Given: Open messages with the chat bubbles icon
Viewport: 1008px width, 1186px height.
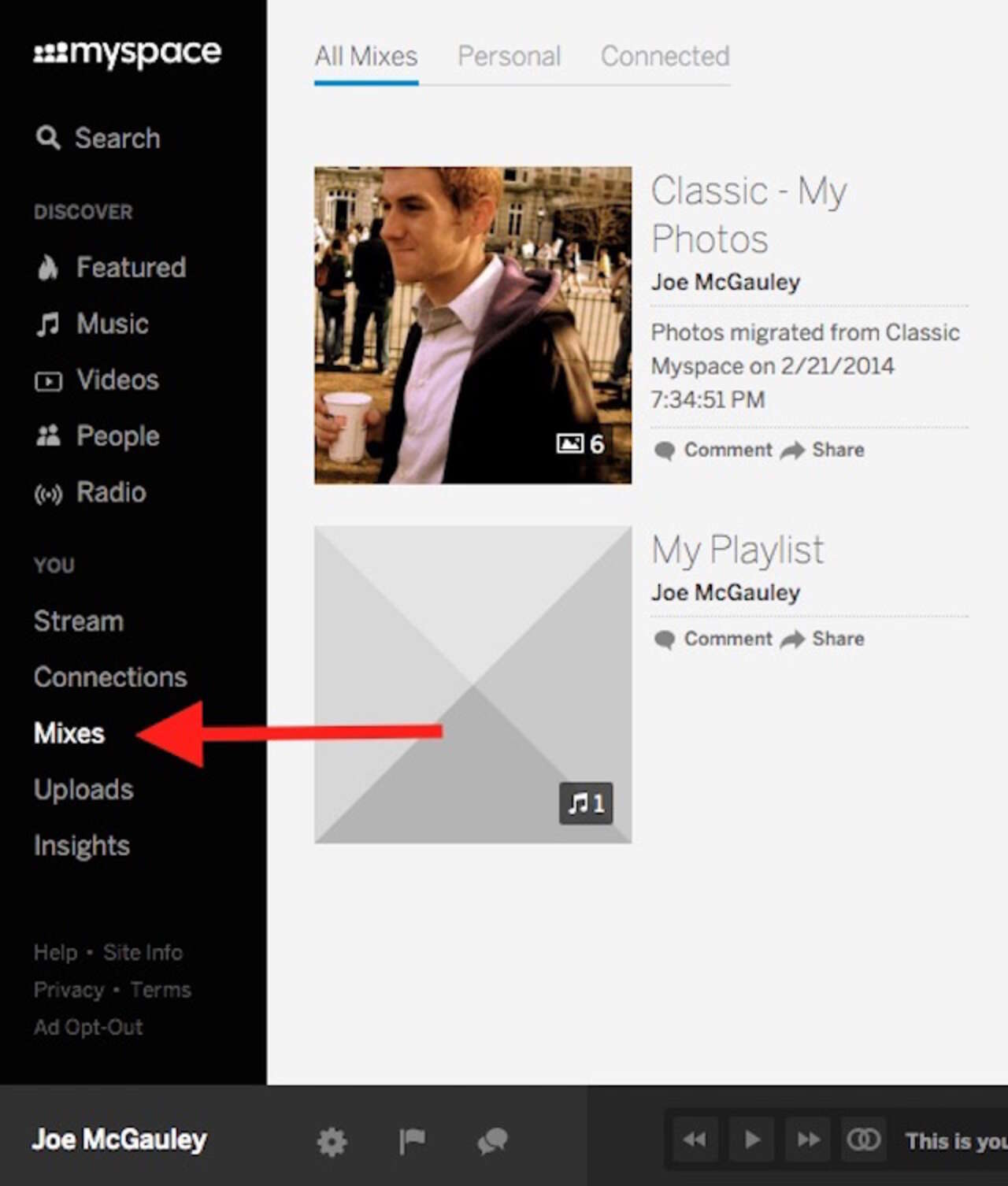Looking at the screenshot, I should click(x=491, y=1140).
